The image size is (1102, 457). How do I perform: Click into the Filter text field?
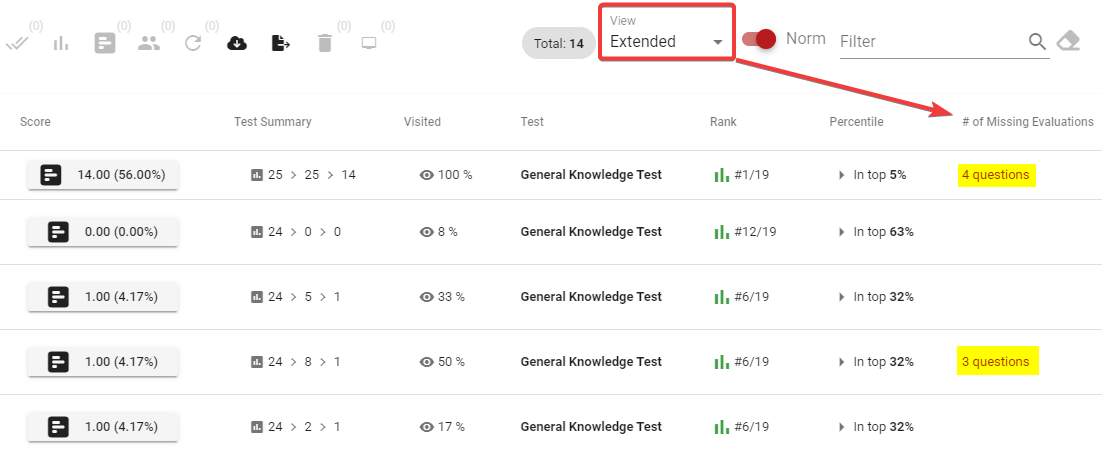(933, 41)
